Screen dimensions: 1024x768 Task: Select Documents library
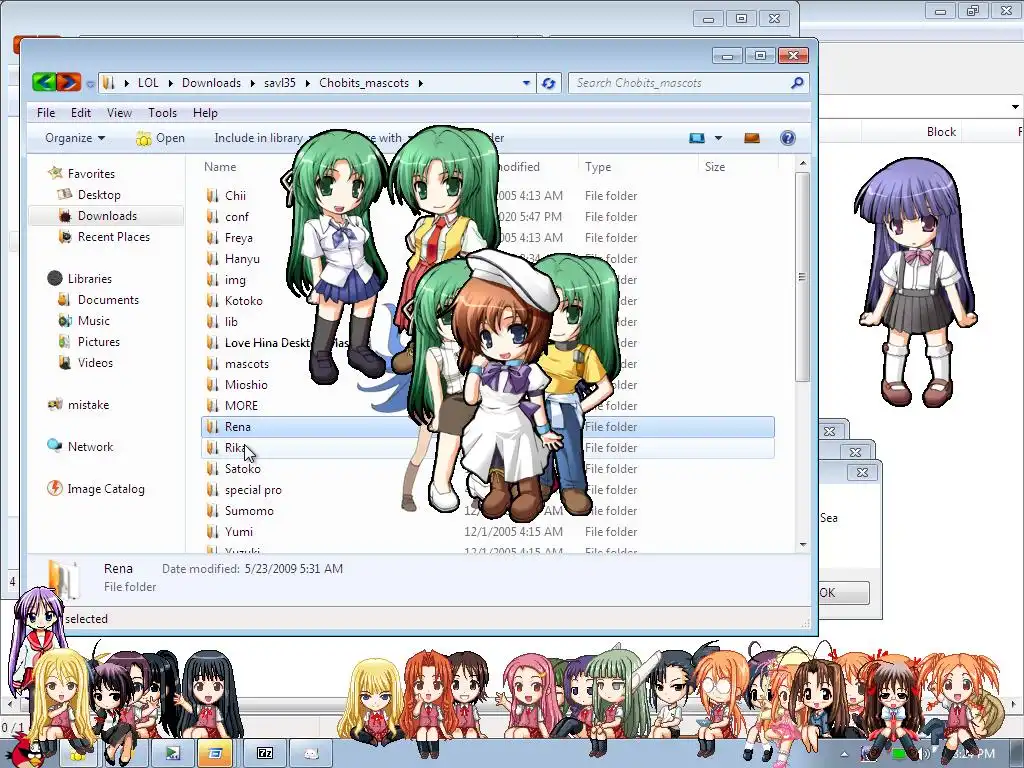(x=108, y=299)
